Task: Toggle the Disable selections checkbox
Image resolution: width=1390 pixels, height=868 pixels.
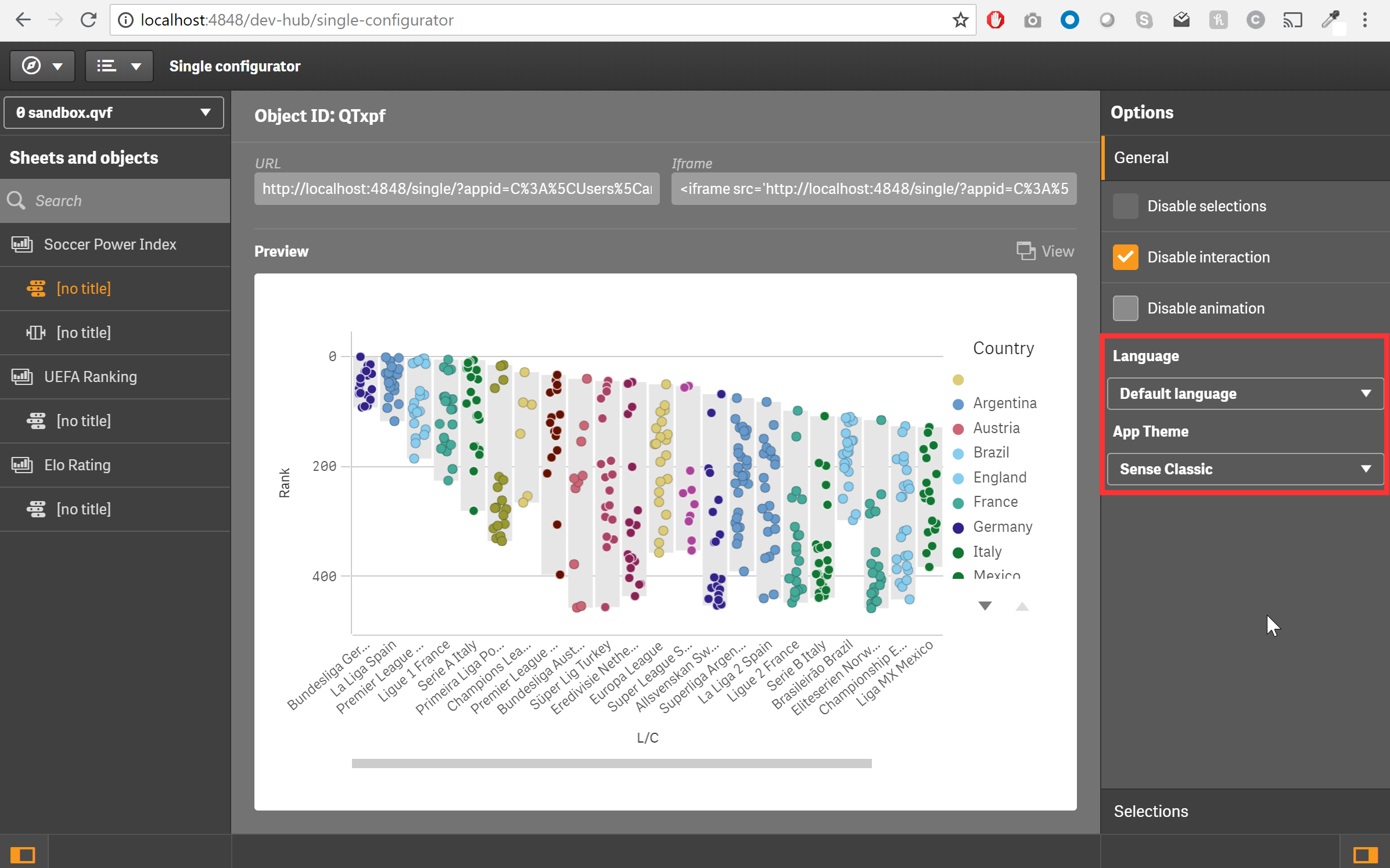Action: click(1125, 206)
